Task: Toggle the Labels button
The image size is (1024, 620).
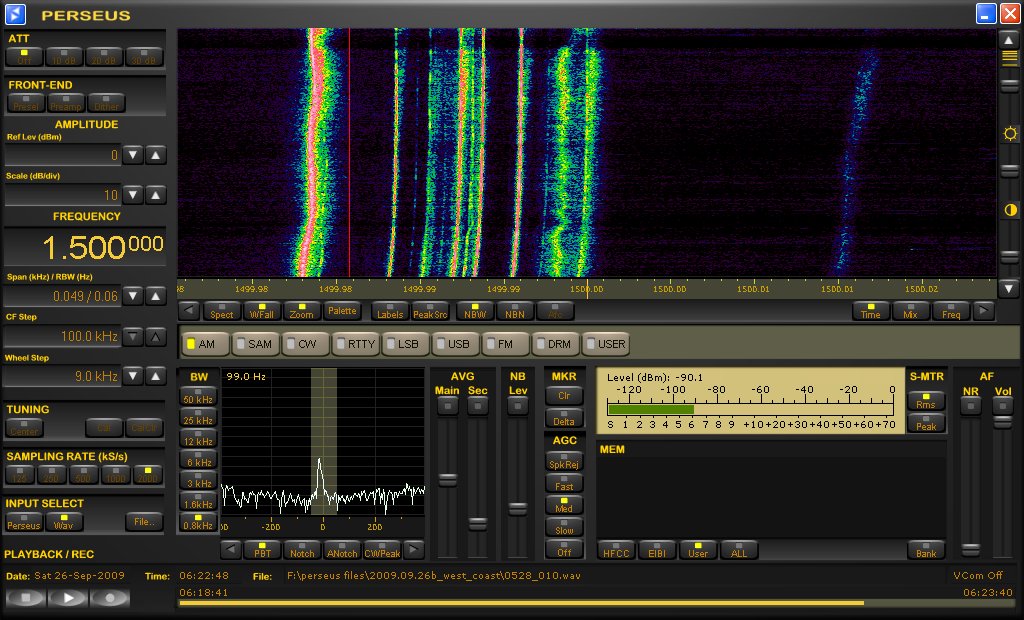Action: (390, 311)
